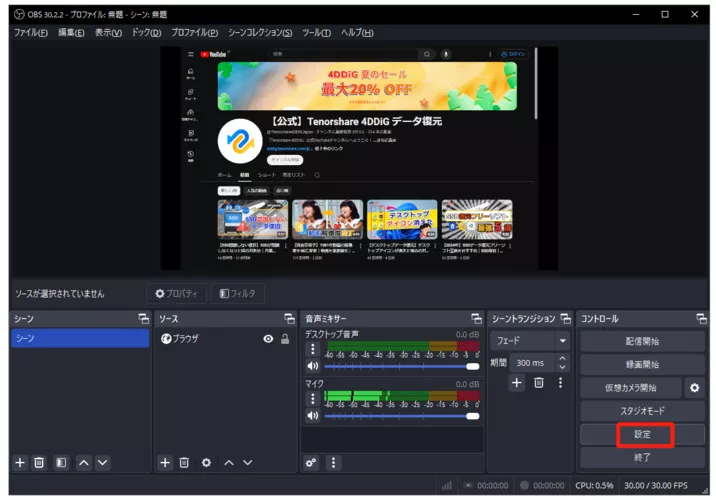Remove transition using trash icon
This screenshot has height=500, width=716.
[538, 382]
